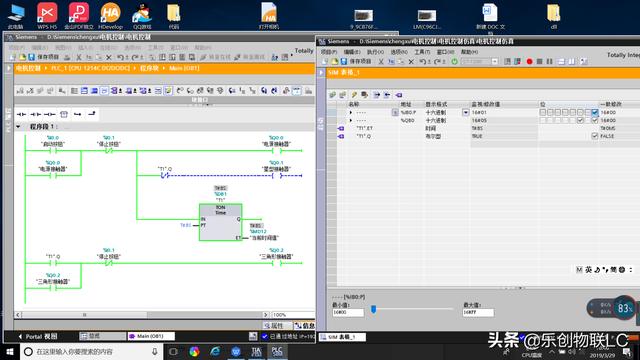
Task: Insert a normally open contact instruction
Action: click(x=21, y=114)
